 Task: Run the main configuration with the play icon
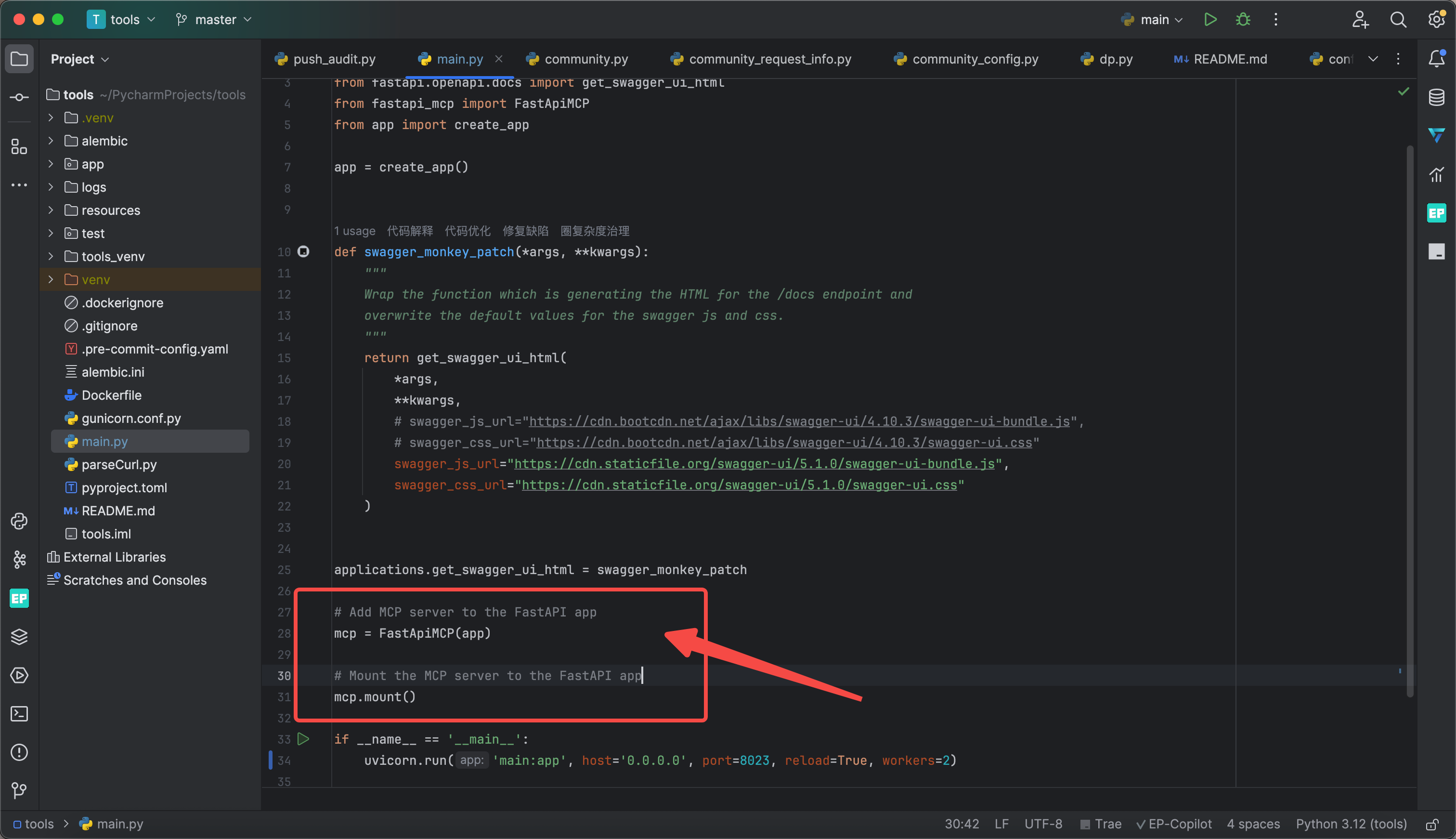(1210, 20)
